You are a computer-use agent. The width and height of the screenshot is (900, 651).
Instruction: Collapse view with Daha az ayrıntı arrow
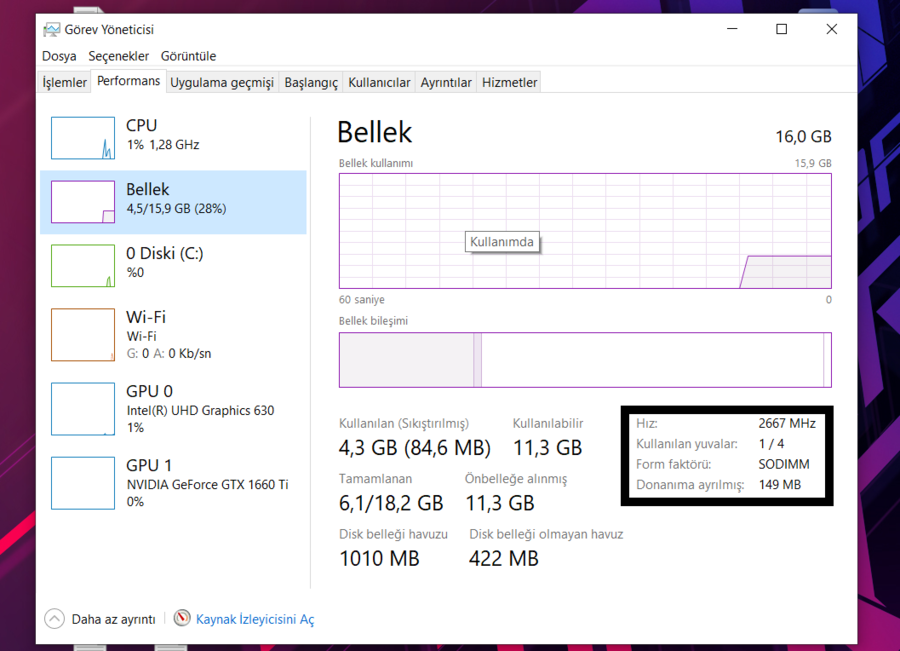click(x=54, y=619)
